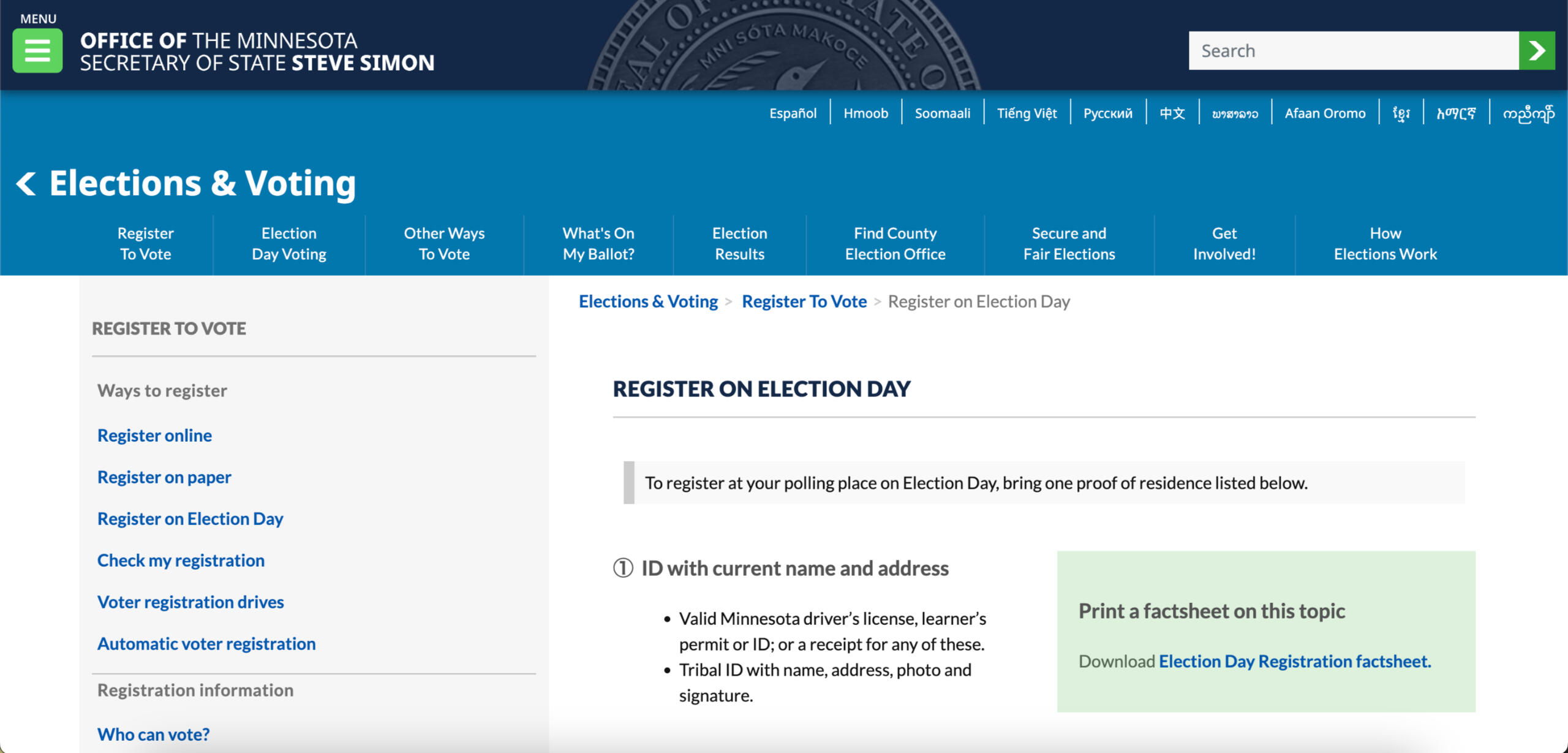The height and width of the screenshot is (753, 1568).
Task: Choose the Русский language option
Action: (1107, 113)
